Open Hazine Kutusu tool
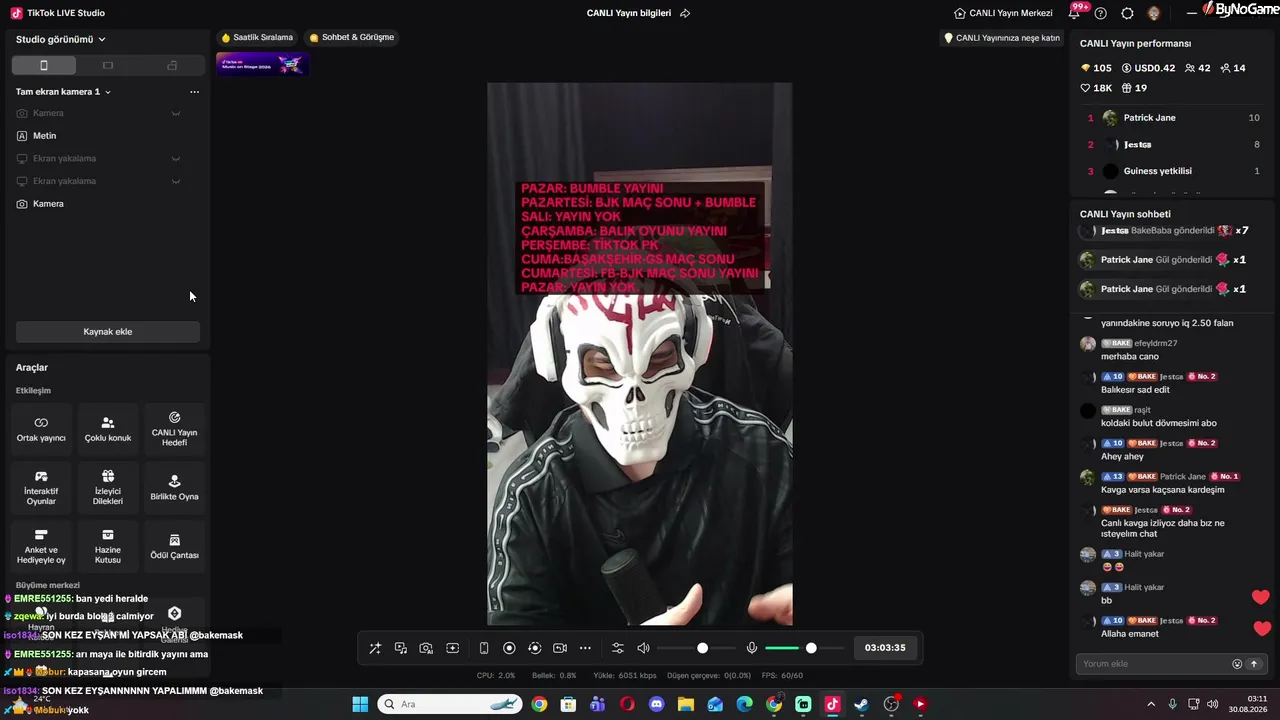 coord(108,547)
